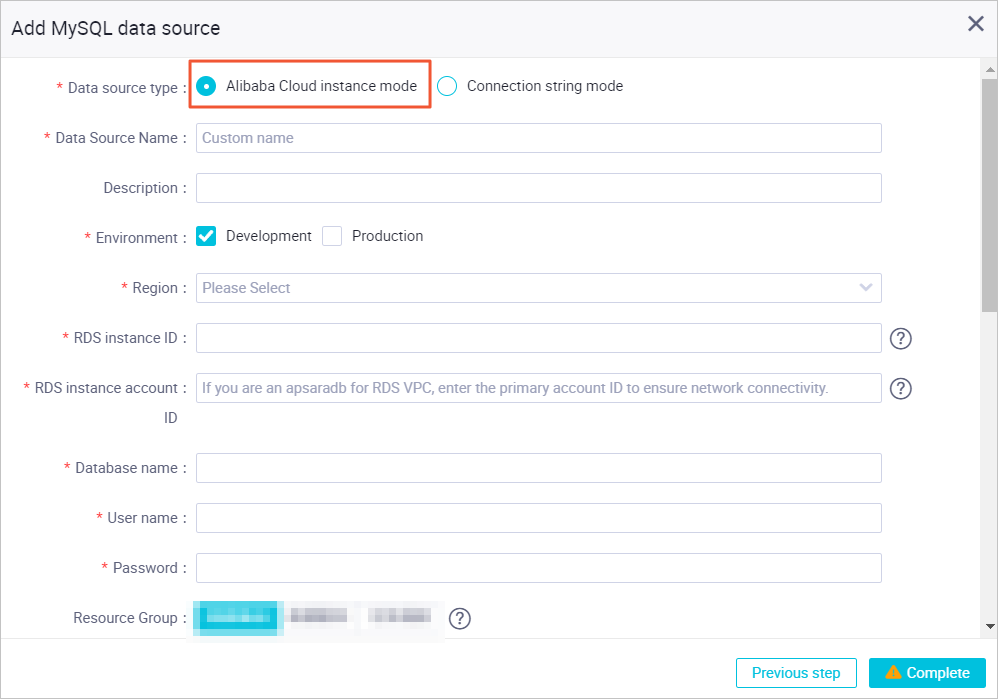Close the Add MySQL data source dialog
This screenshot has width=998, height=699.
[x=976, y=24]
